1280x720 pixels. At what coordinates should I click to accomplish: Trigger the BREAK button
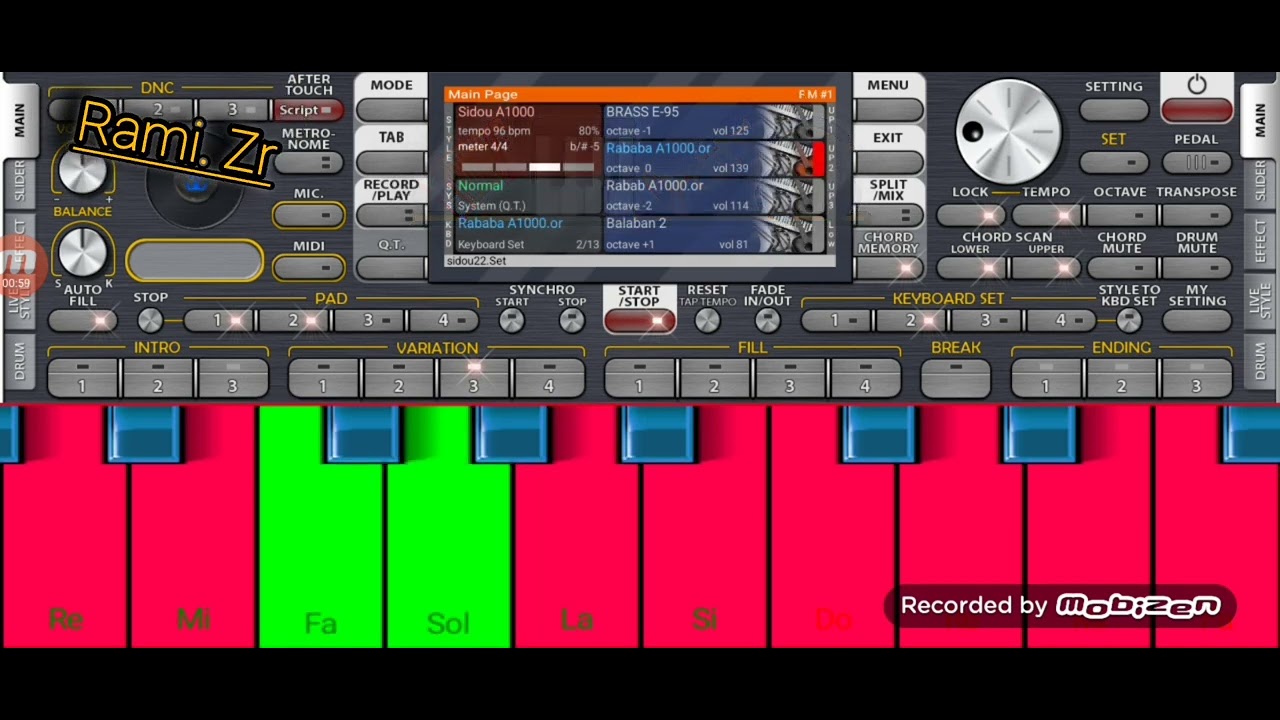tap(956, 379)
